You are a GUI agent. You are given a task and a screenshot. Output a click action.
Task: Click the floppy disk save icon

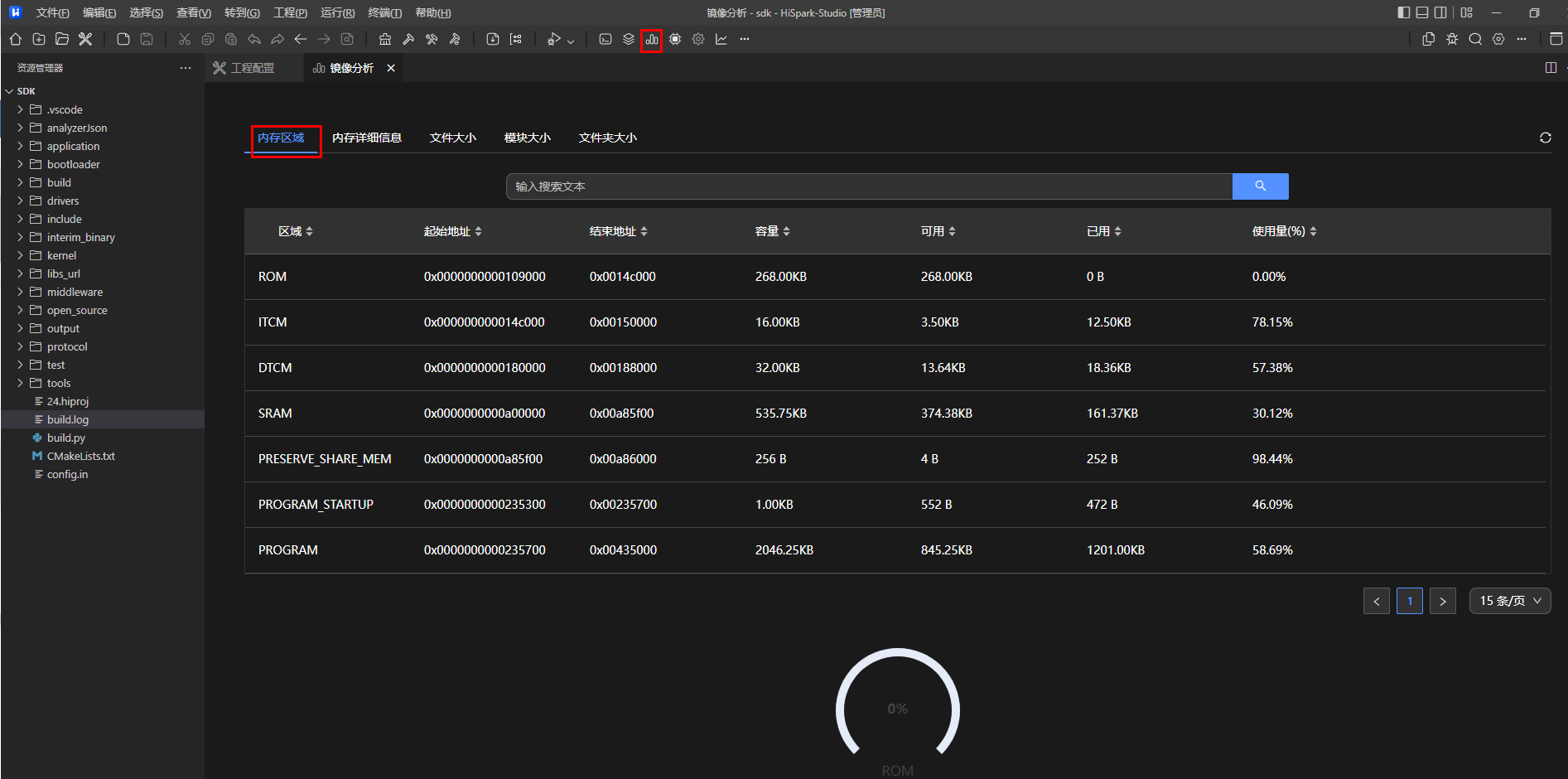147,39
